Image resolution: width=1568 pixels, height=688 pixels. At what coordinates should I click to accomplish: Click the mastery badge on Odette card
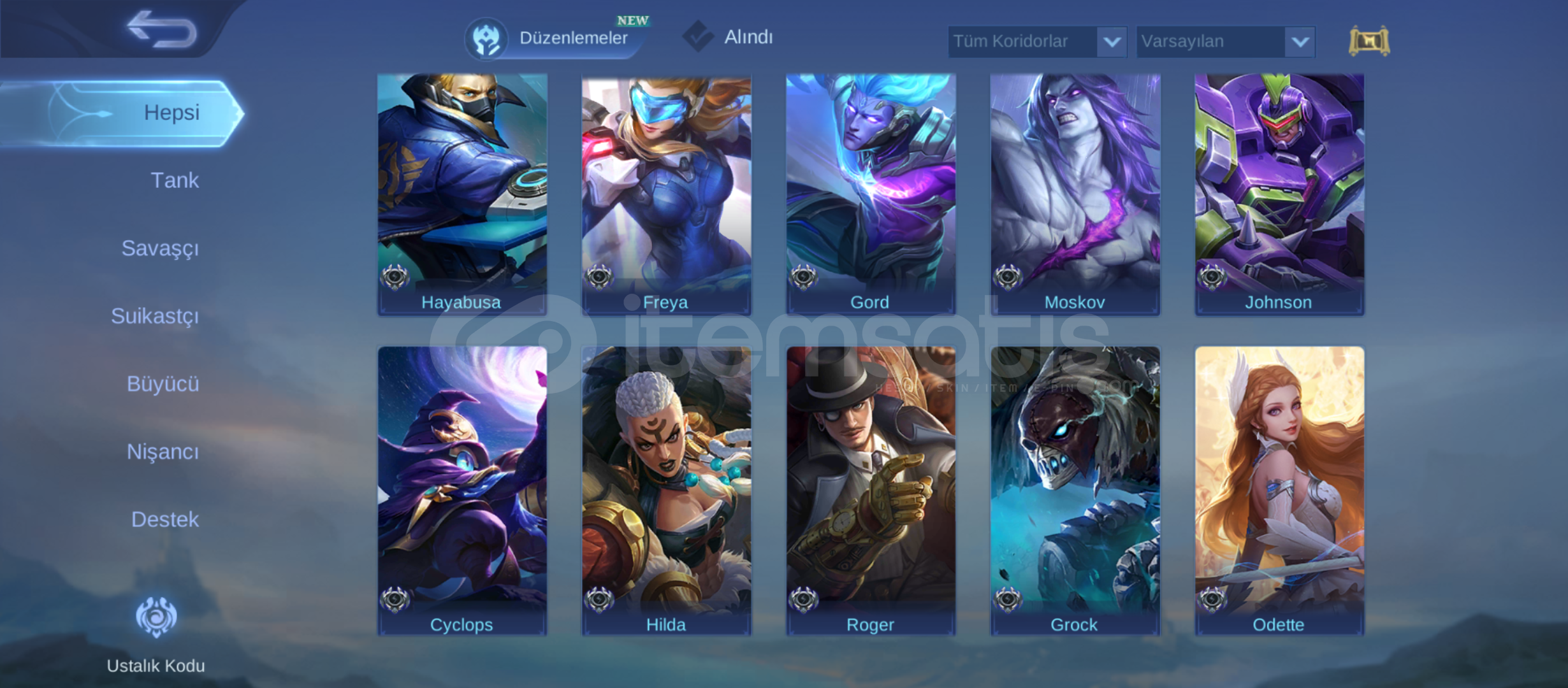click(1212, 599)
